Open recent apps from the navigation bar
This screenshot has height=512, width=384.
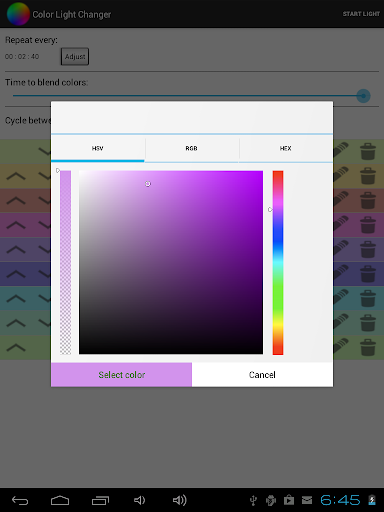[100, 500]
